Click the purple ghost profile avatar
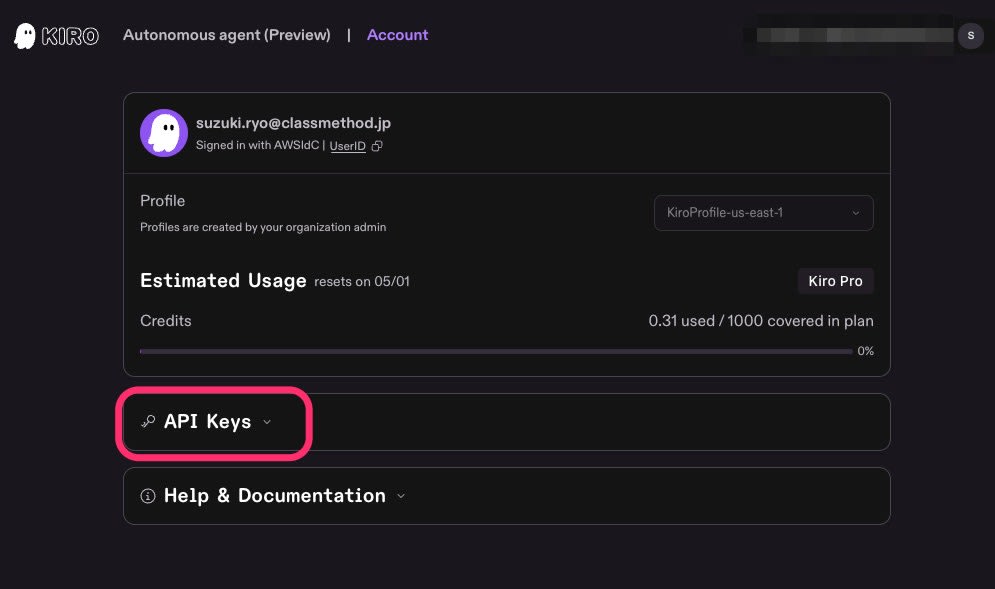995x589 pixels. 164,133
